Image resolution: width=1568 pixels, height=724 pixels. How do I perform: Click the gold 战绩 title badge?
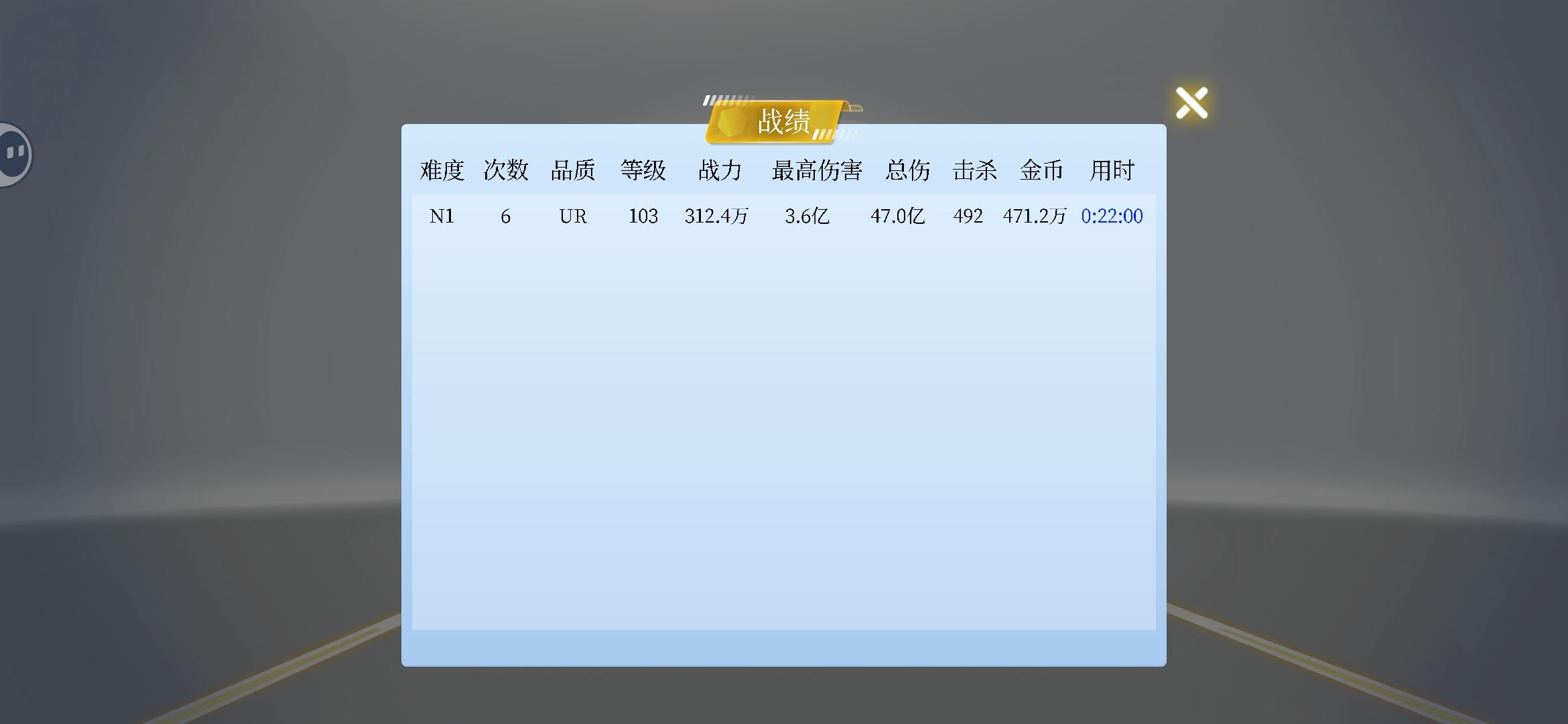(x=783, y=121)
